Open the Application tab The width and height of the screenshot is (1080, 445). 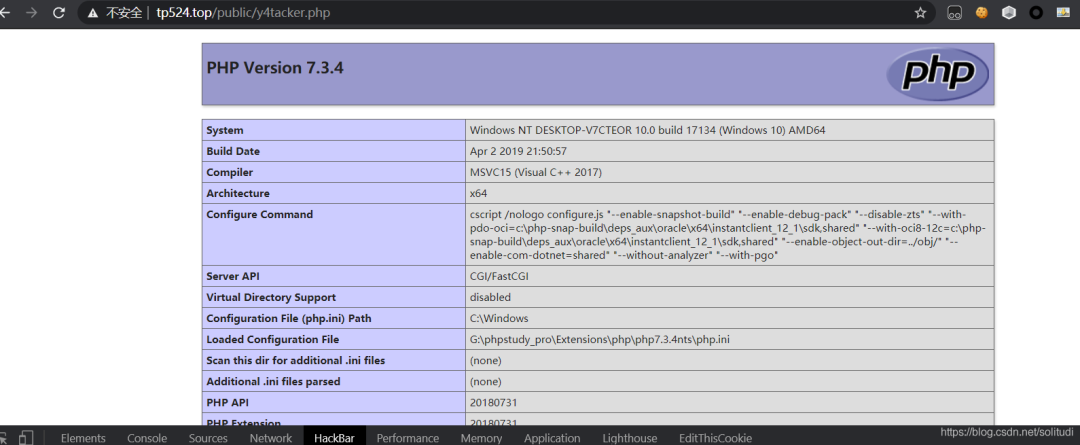[x=552, y=438]
